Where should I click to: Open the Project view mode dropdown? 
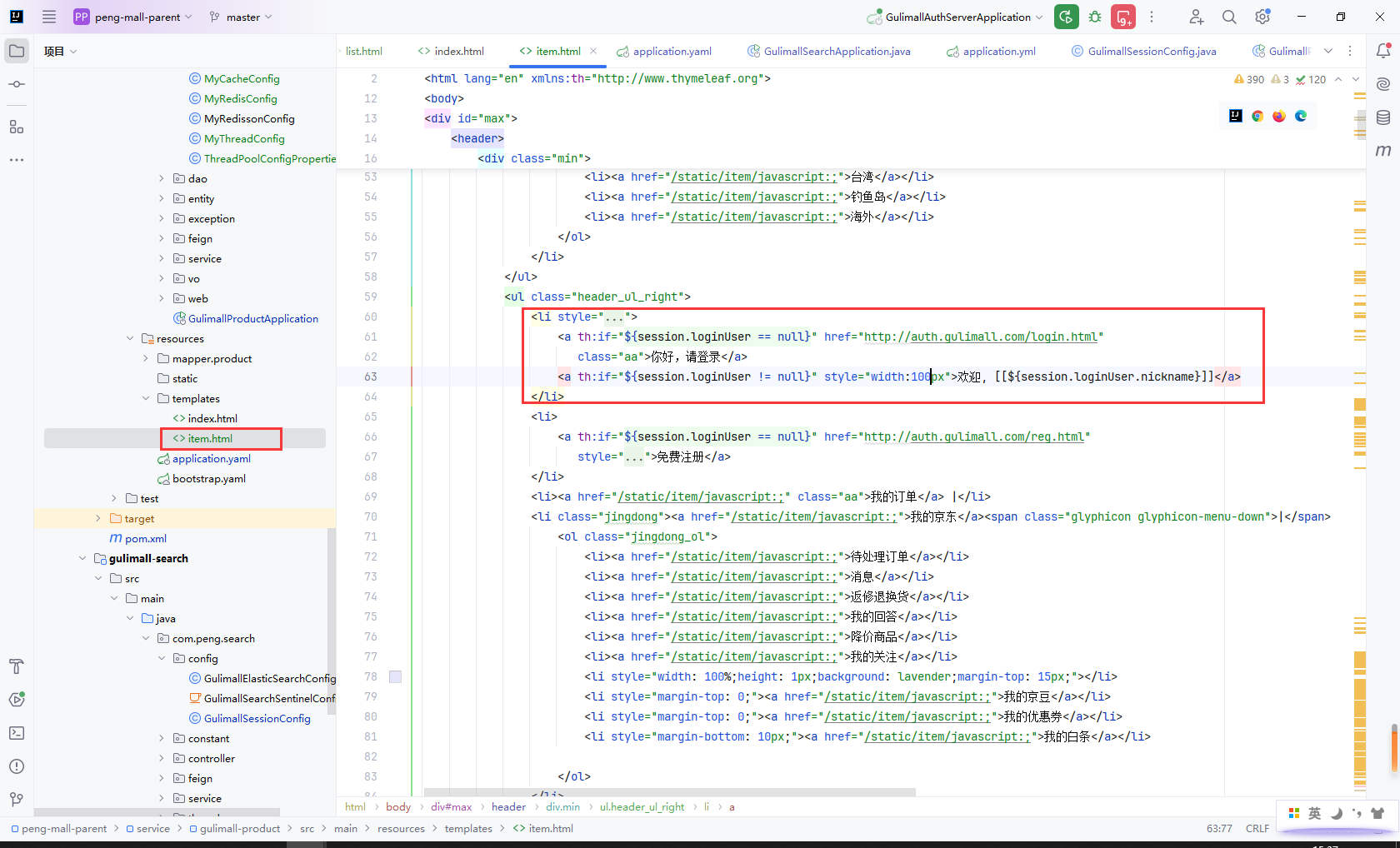(60, 51)
